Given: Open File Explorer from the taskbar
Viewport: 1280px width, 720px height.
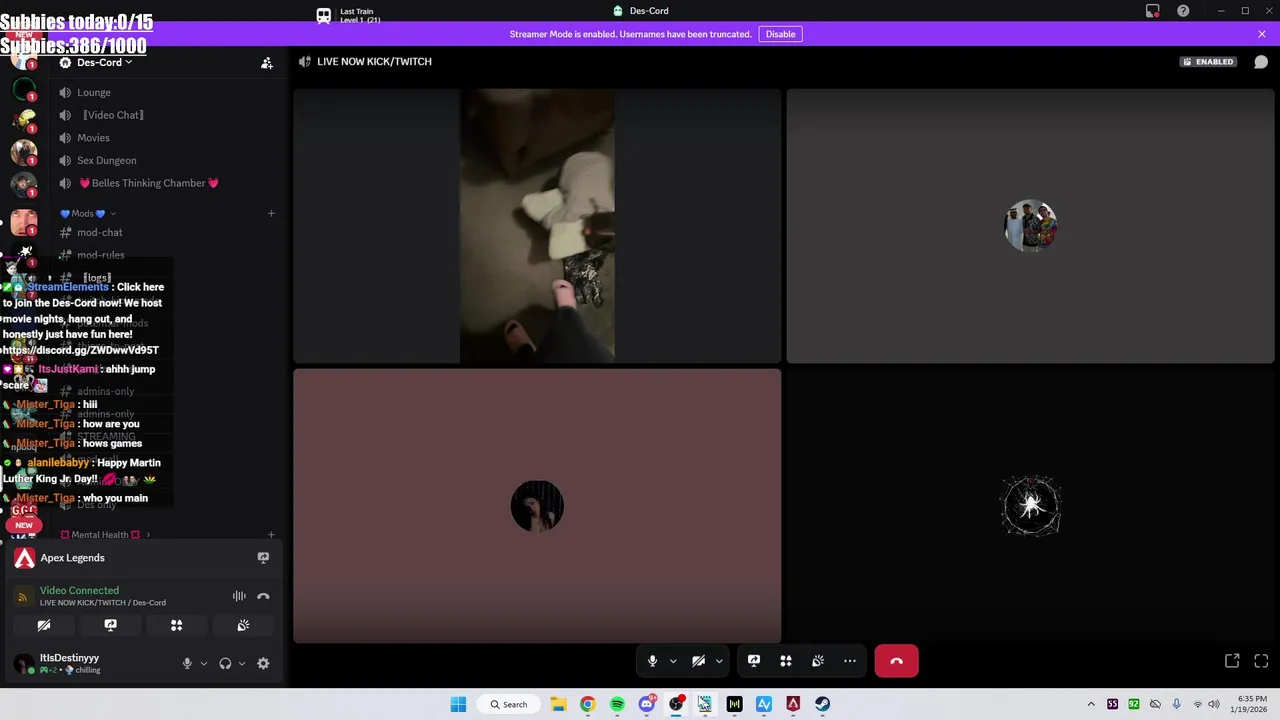Looking at the screenshot, I should coord(558,704).
